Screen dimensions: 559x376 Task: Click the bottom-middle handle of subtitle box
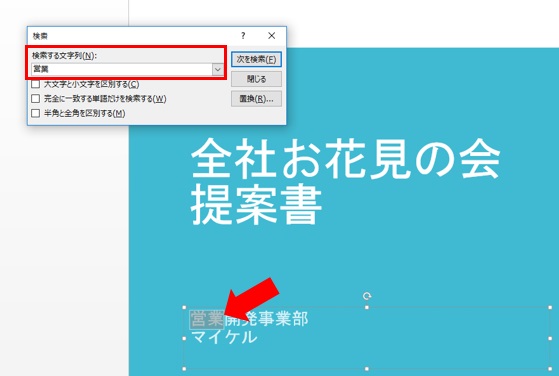[367, 369]
